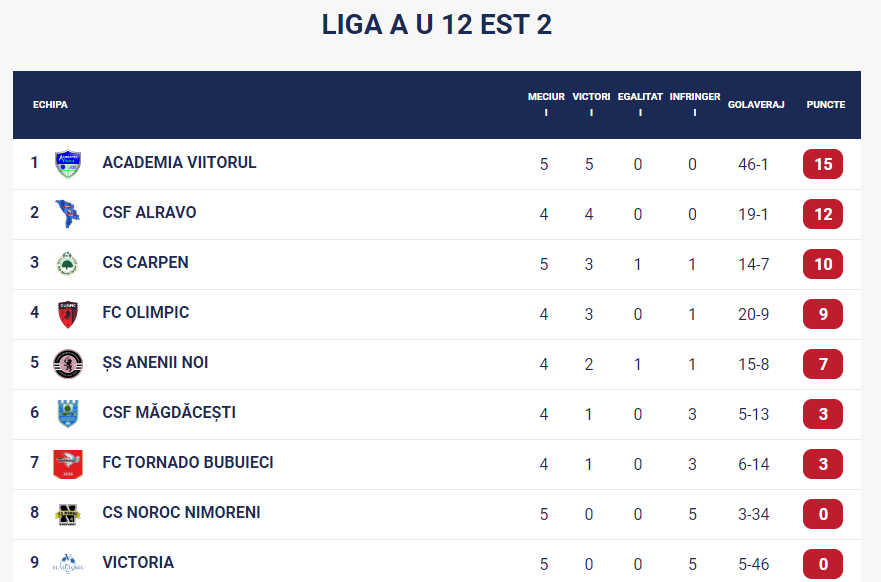This screenshot has width=881, height=582.
Task: Click the Victoria team logo
Action: click(x=68, y=563)
